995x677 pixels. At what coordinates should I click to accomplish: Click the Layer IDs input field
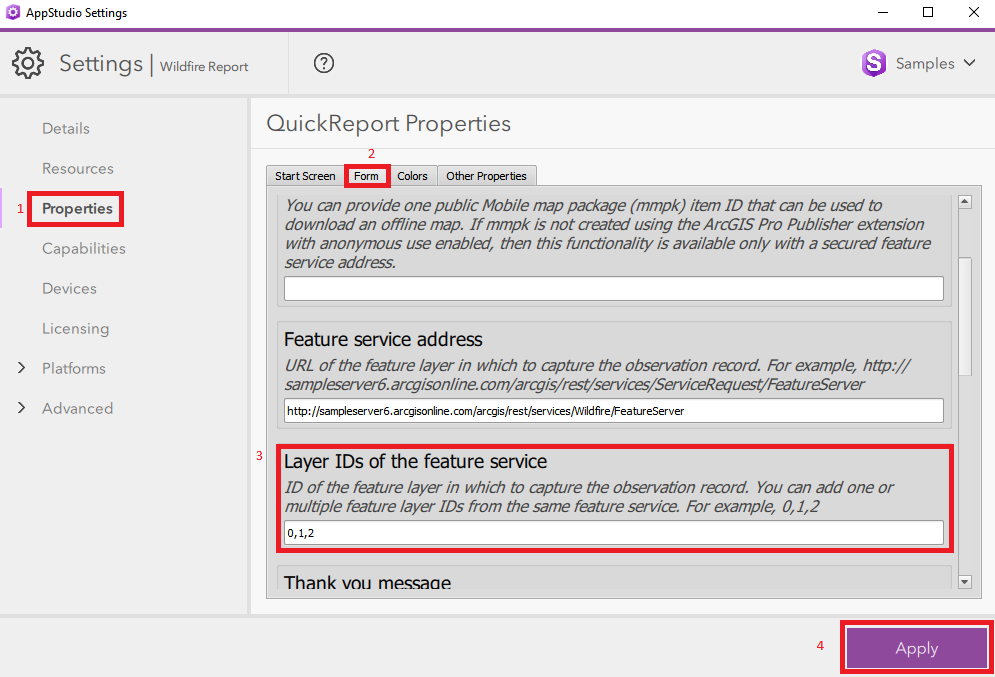[x=614, y=532]
